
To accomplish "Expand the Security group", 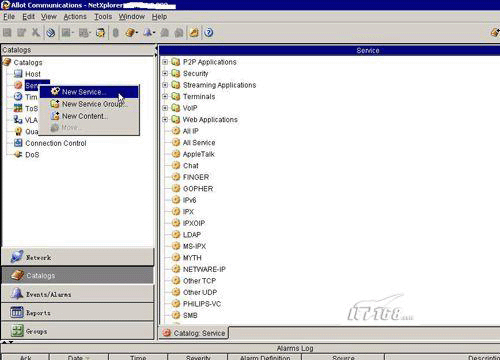I will click(165, 73).
